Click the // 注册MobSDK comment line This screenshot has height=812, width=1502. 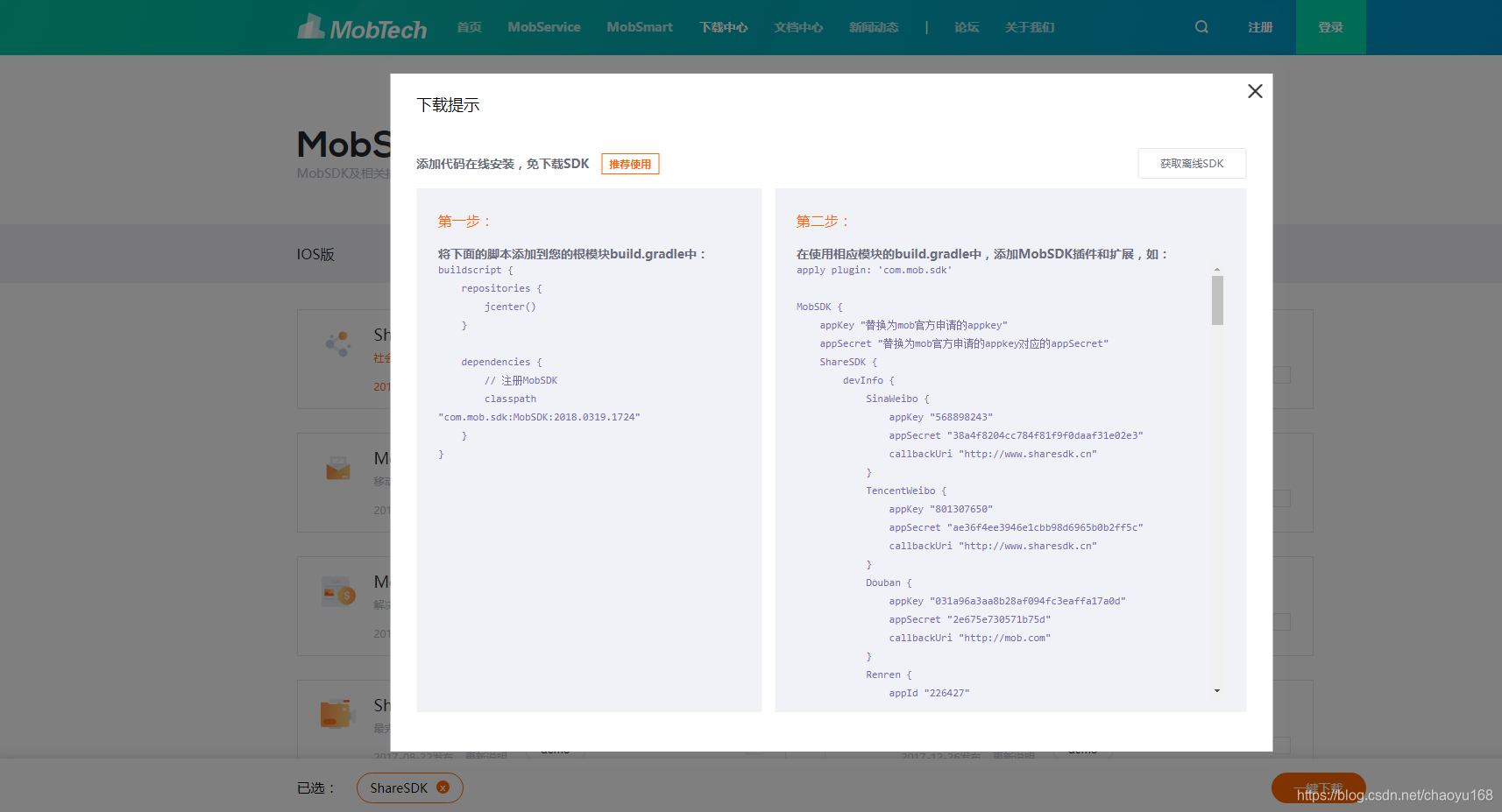521,380
